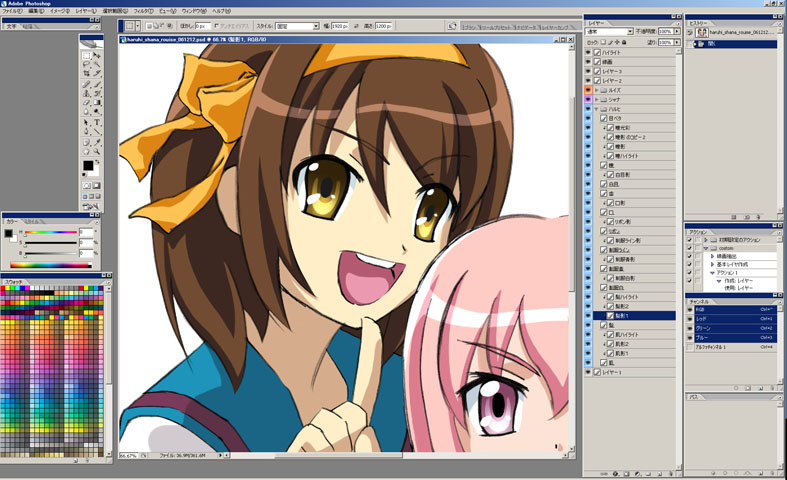Swap width and height arrows button
The height and width of the screenshot is (480, 787).
(356, 26)
